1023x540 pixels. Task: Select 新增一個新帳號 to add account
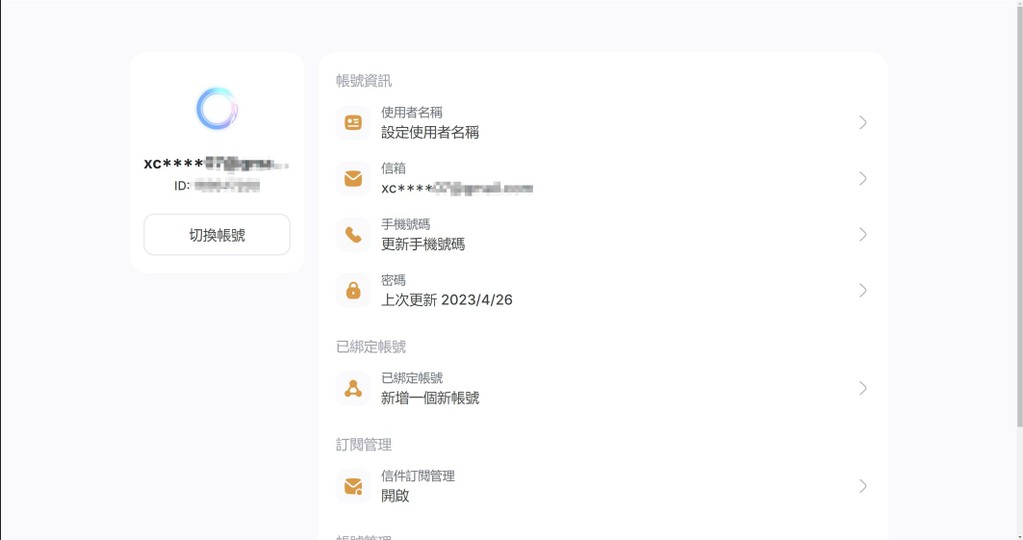point(430,398)
